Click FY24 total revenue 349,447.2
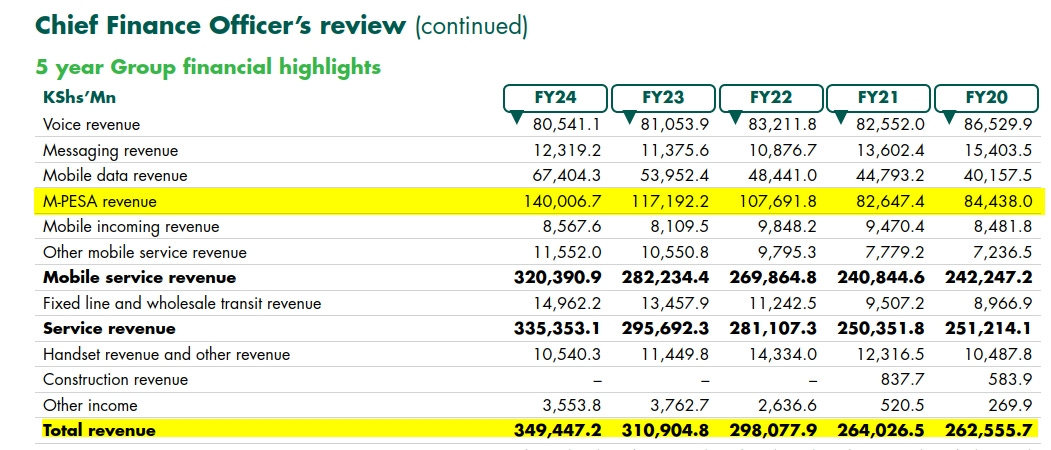The width and height of the screenshot is (1051, 450). pyautogui.click(x=558, y=431)
